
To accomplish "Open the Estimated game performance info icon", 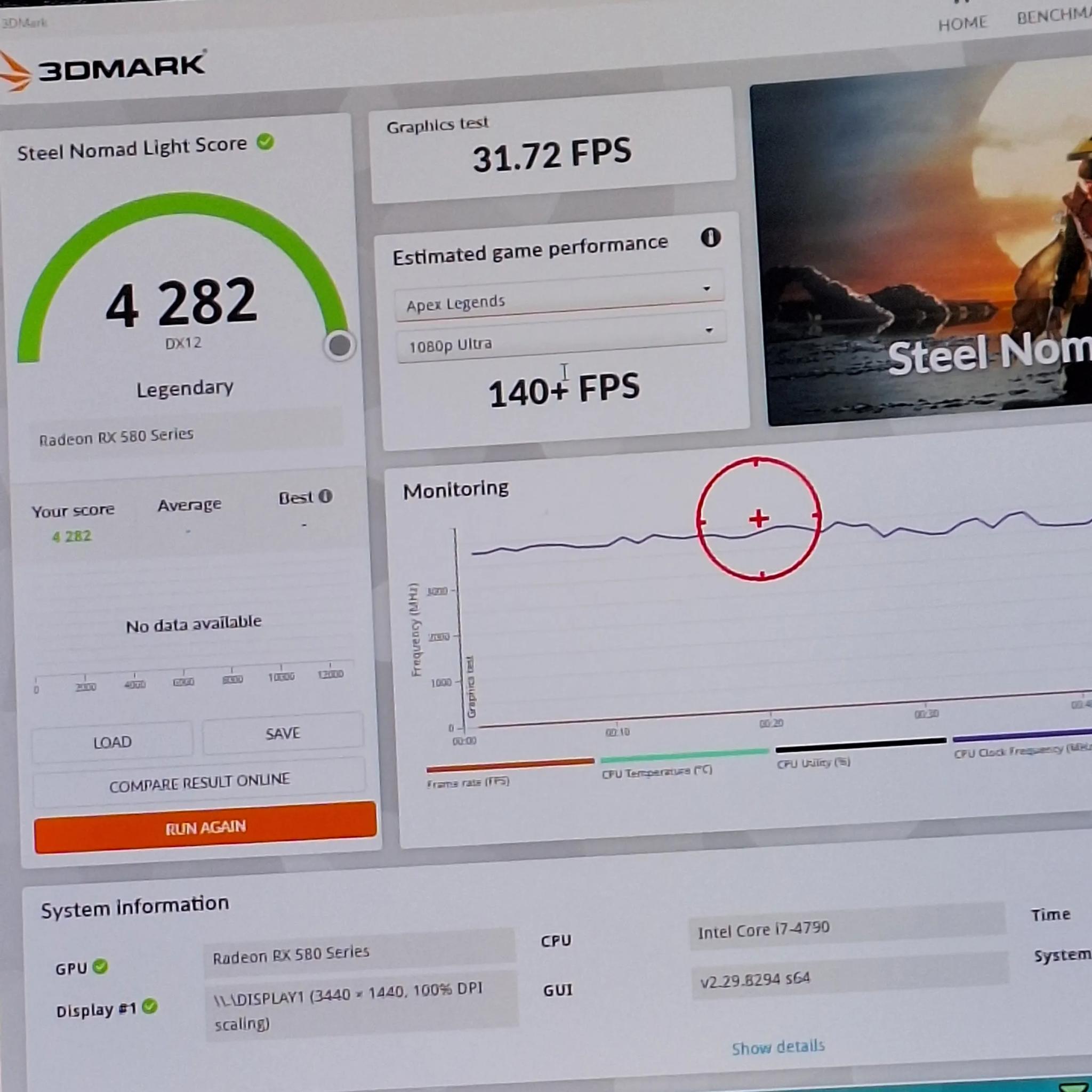I will coord(710,237).
